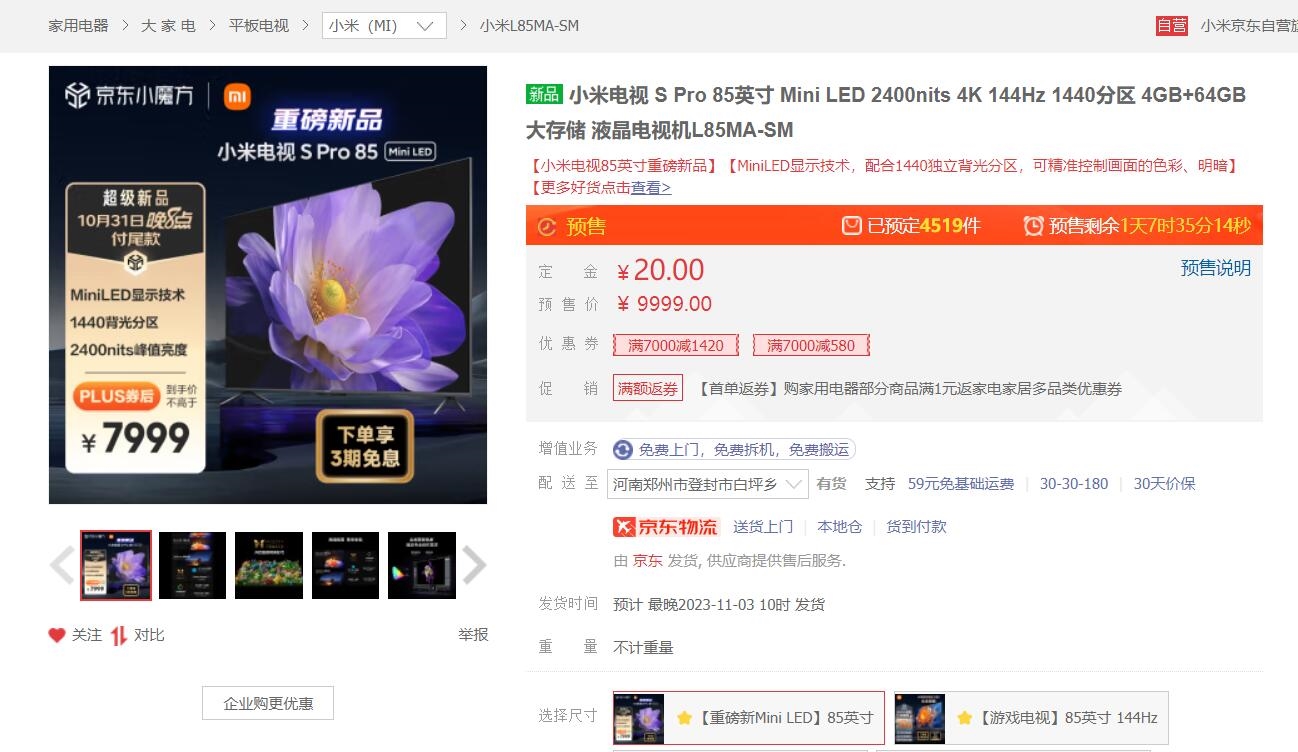This screenshot has height=752, width=1298.
Task: Select 【游戏电视】85英寸 144Hz size option
Action: 1031,718
